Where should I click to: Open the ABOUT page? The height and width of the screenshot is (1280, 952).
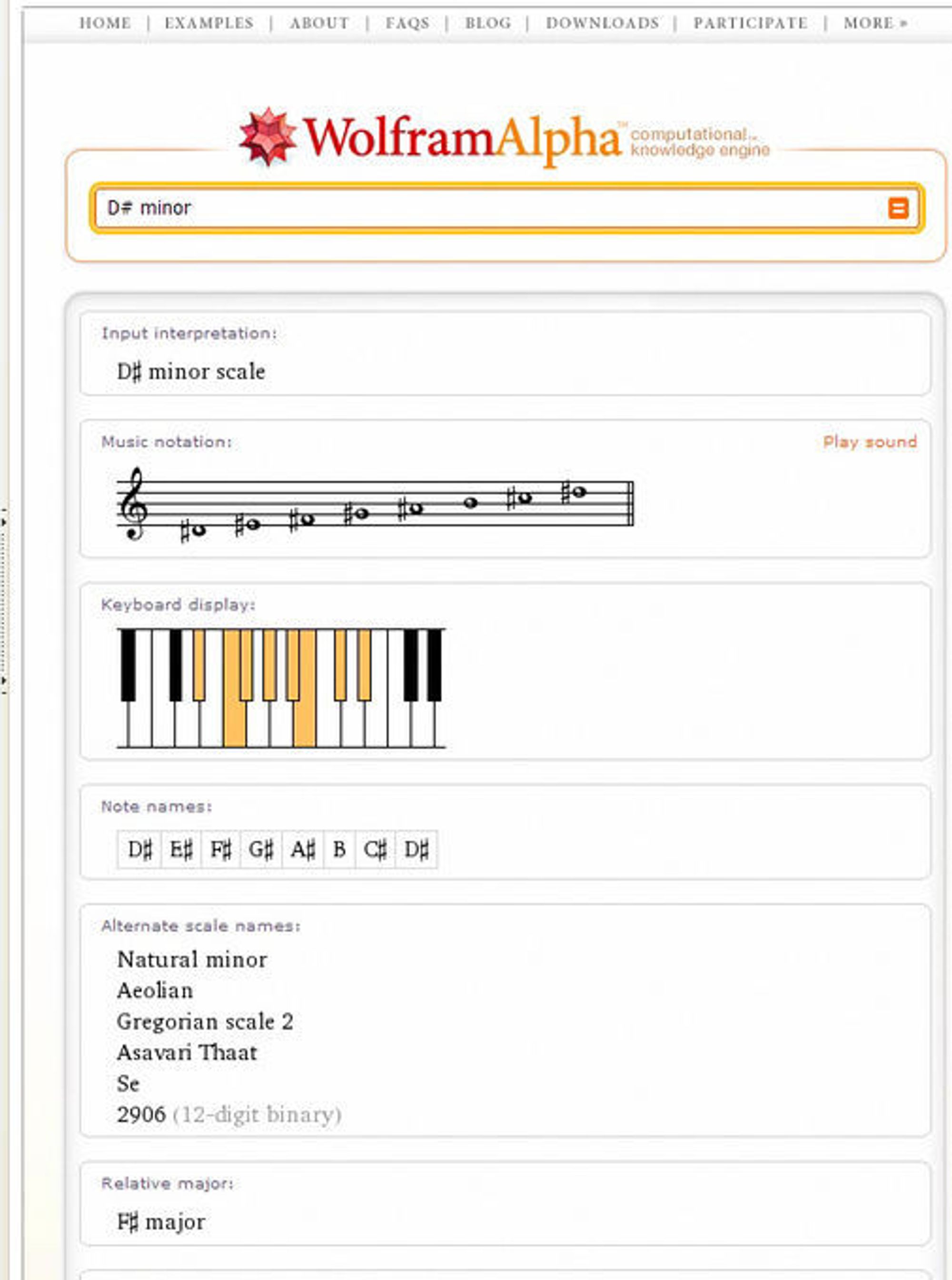click(x=319, y=23)
